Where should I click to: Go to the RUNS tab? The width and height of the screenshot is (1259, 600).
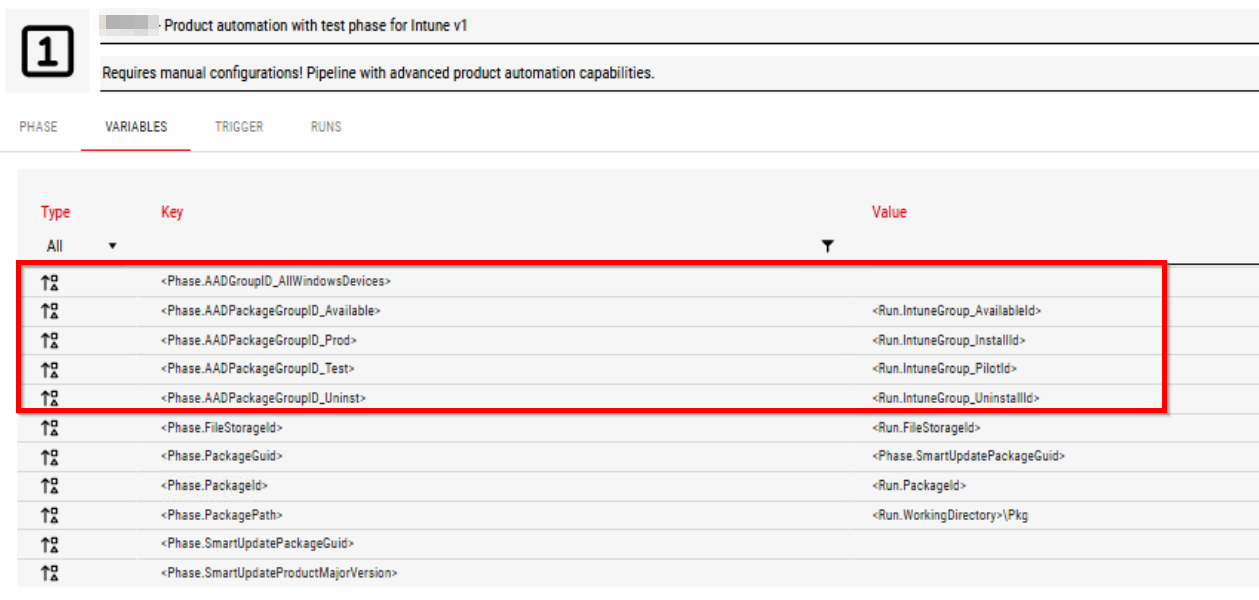(x=326, y=127)
